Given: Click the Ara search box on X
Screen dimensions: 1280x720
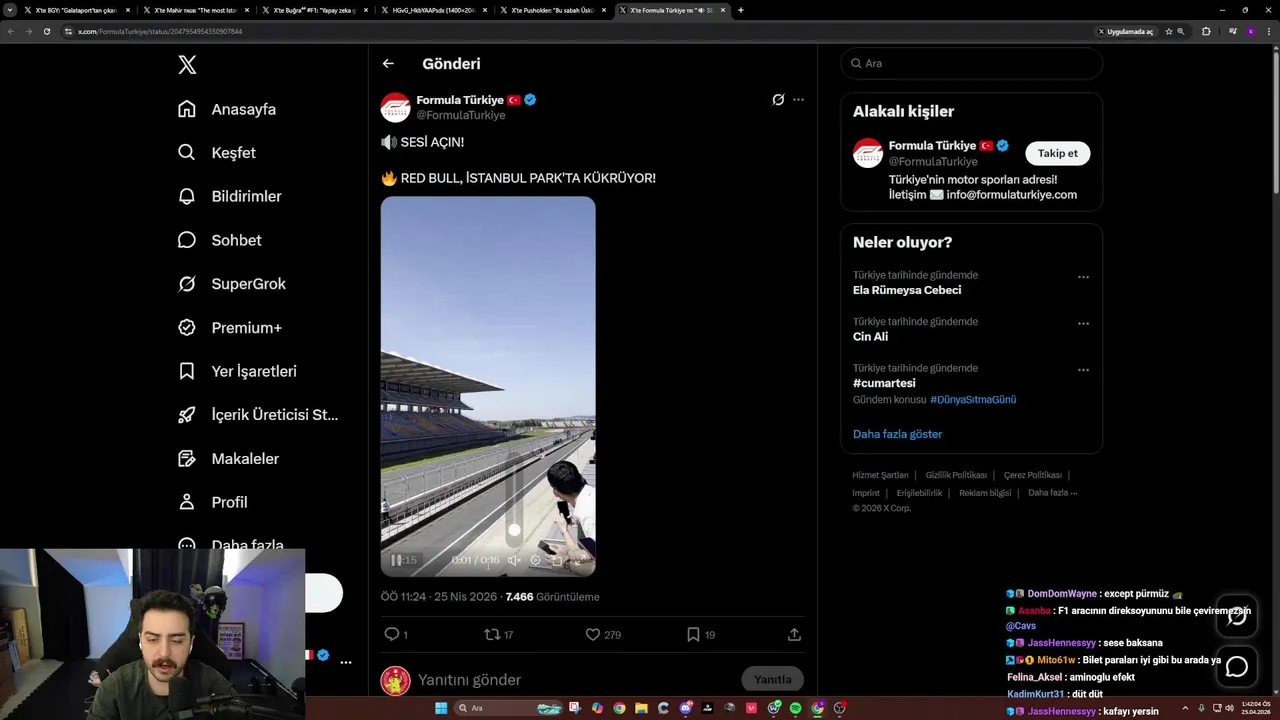Looking at the screenshot, I should pos(971,63).
